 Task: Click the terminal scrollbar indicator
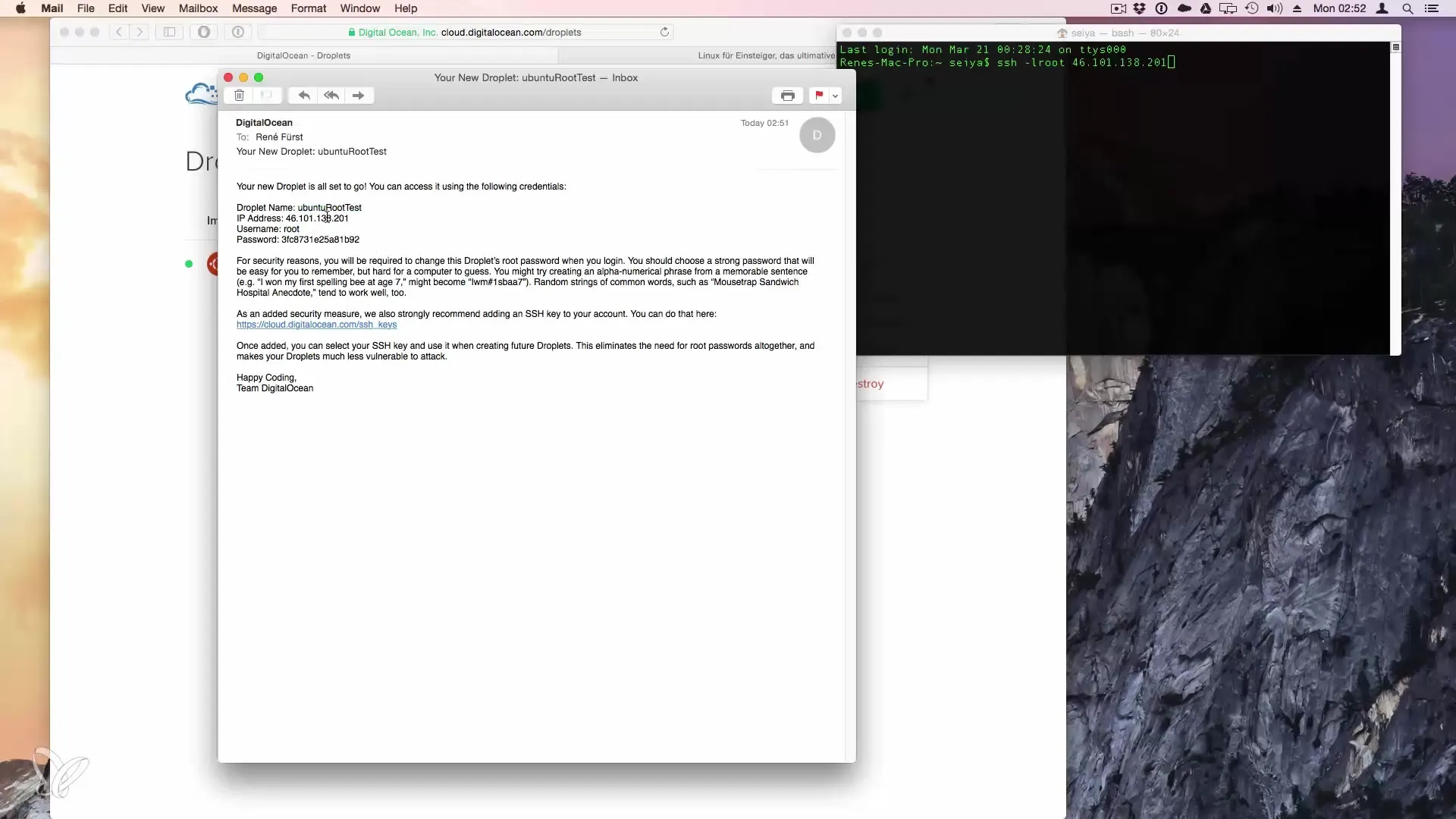coord(1395,47)
